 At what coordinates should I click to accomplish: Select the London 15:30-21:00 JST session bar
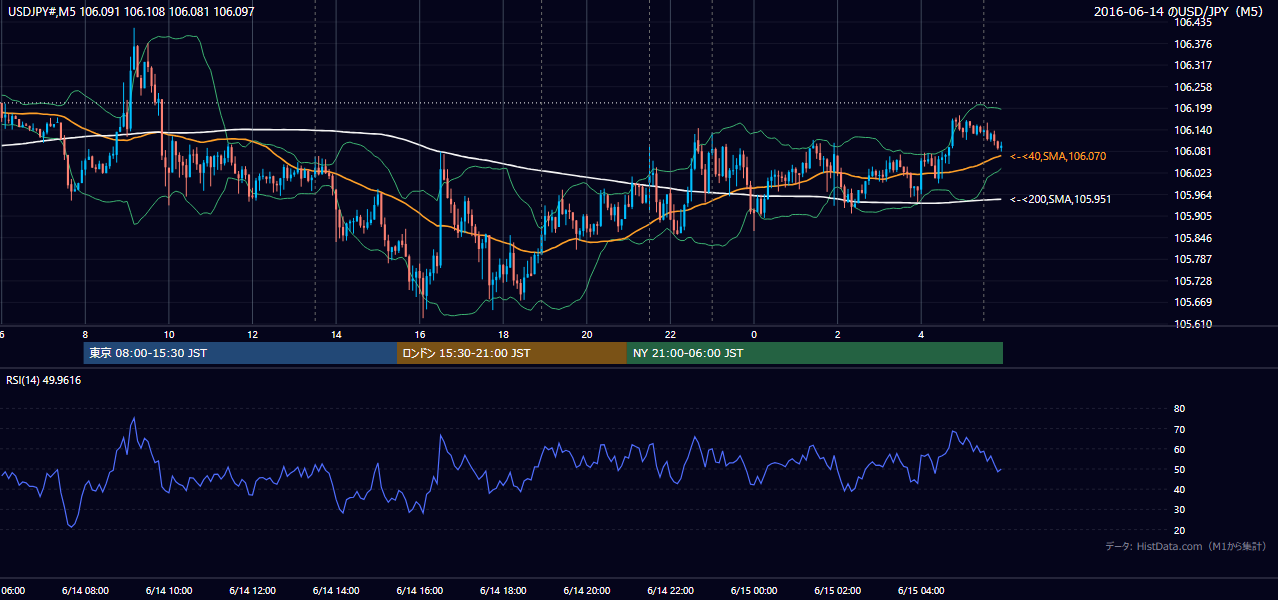[x=512, y=353]
